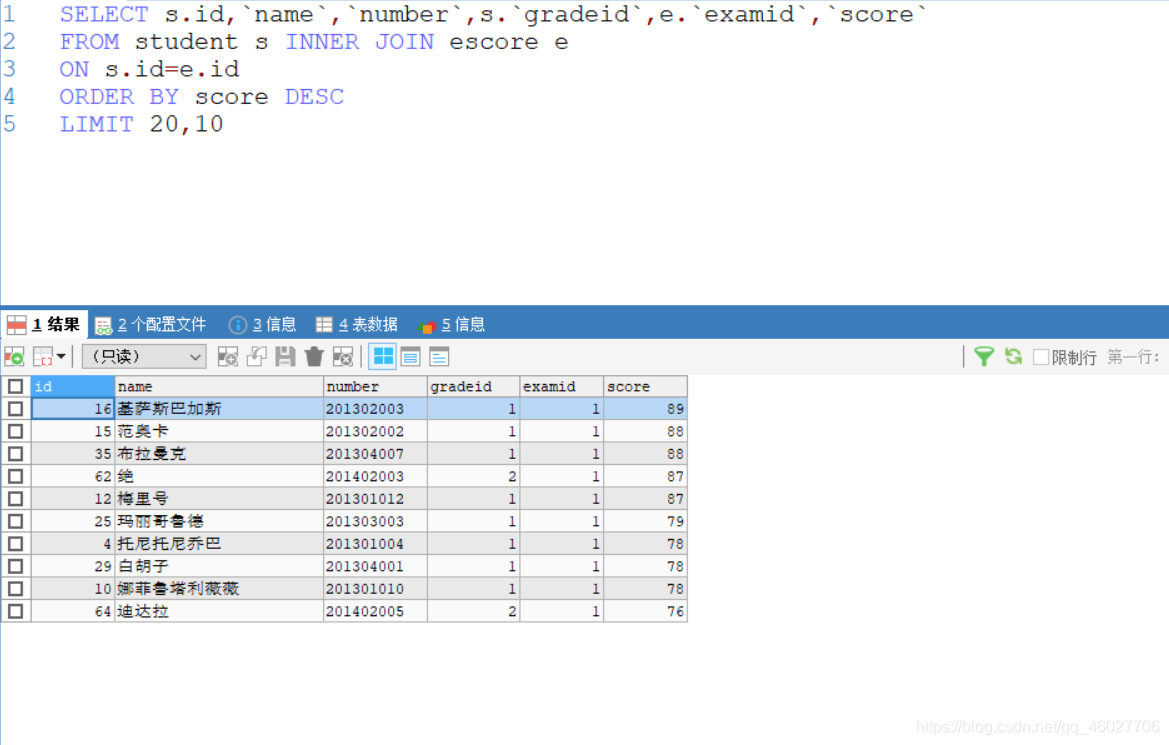Click the gradeid column header
Viewport: 1169px width, 745px height.
coord(474,386)
